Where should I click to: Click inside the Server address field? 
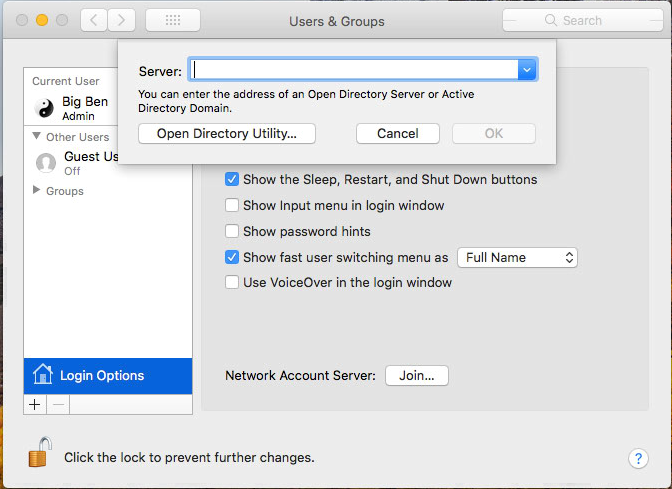coord(353,69)
